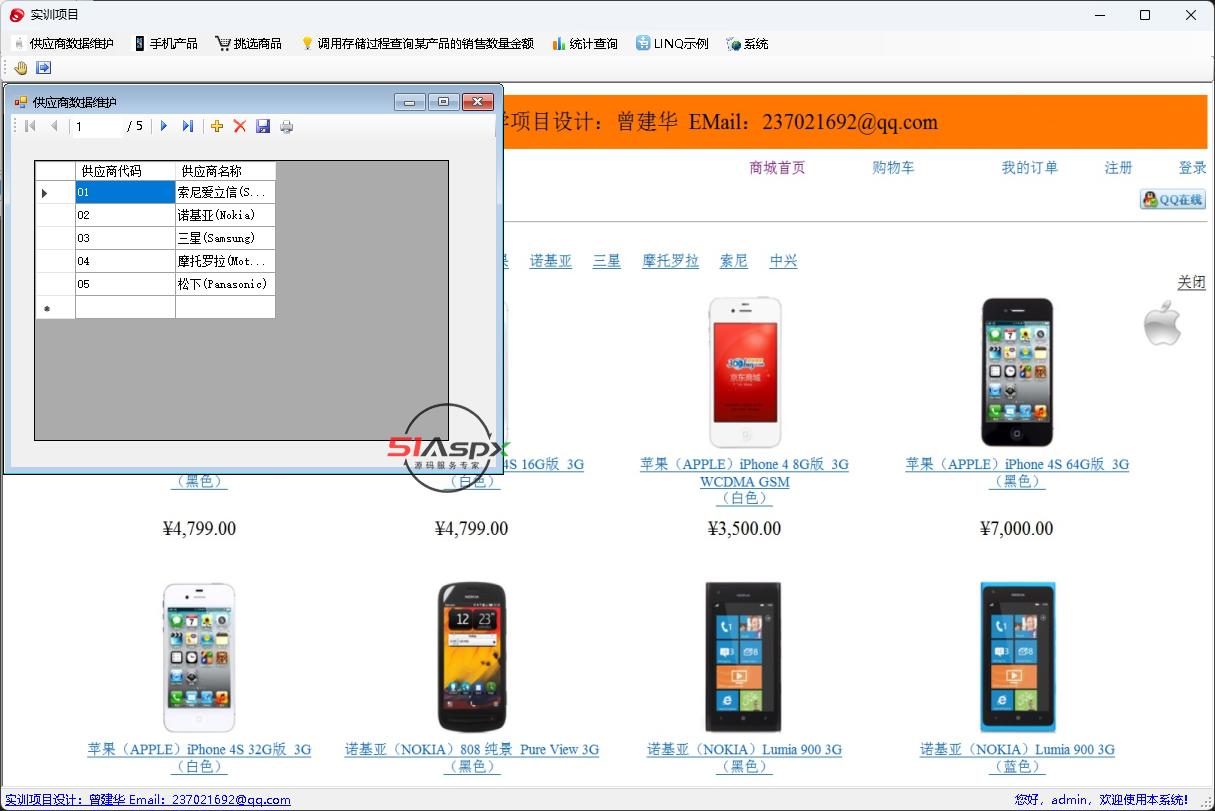This screenshot has width=1215, height=811.
Task: Filter products by the 索尼 brand link
Action: (734, 261)
